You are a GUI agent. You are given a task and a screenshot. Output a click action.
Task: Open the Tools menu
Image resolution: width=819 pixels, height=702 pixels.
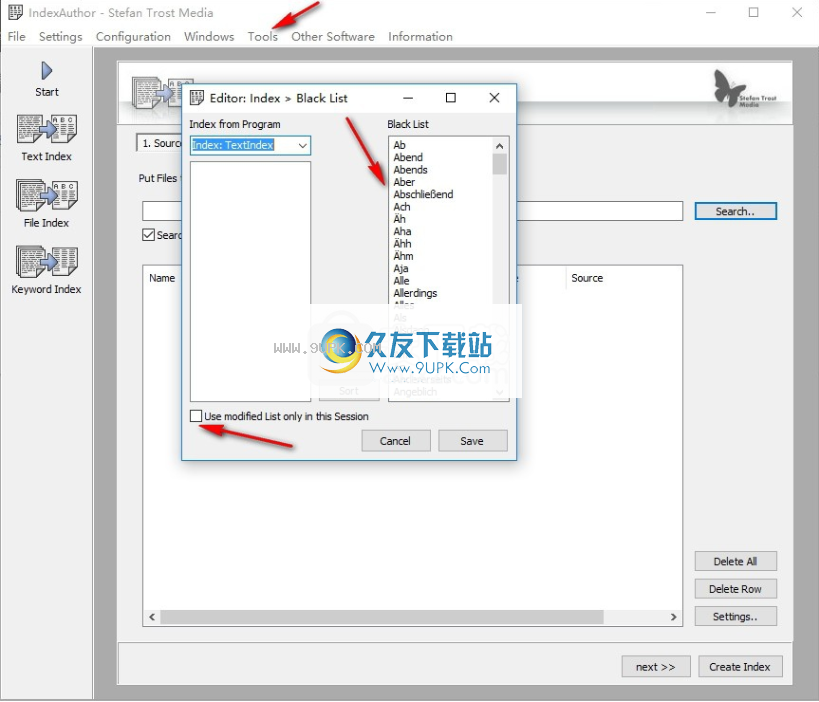[x=262, y=37]
